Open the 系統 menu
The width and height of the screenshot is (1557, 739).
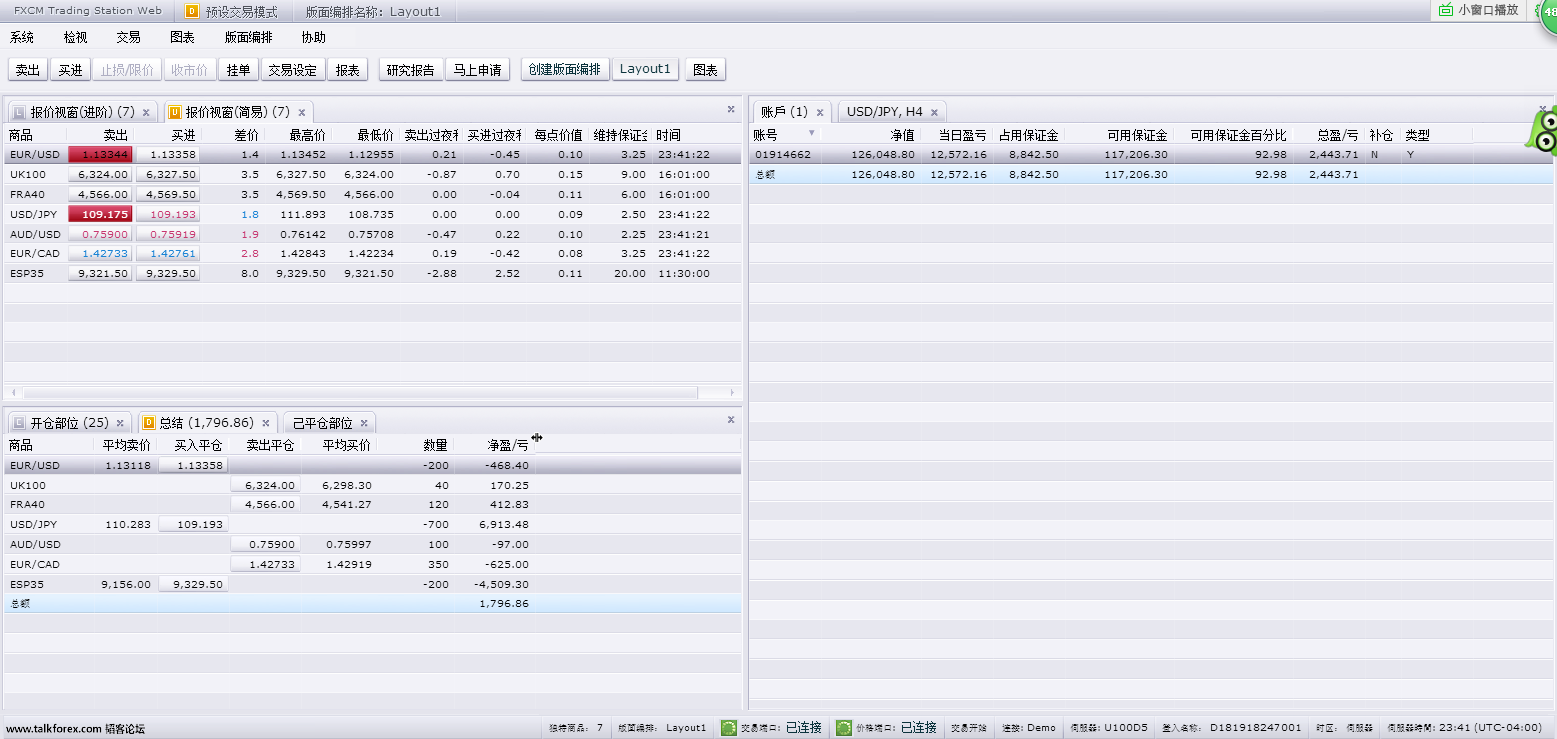click(22, 37)
